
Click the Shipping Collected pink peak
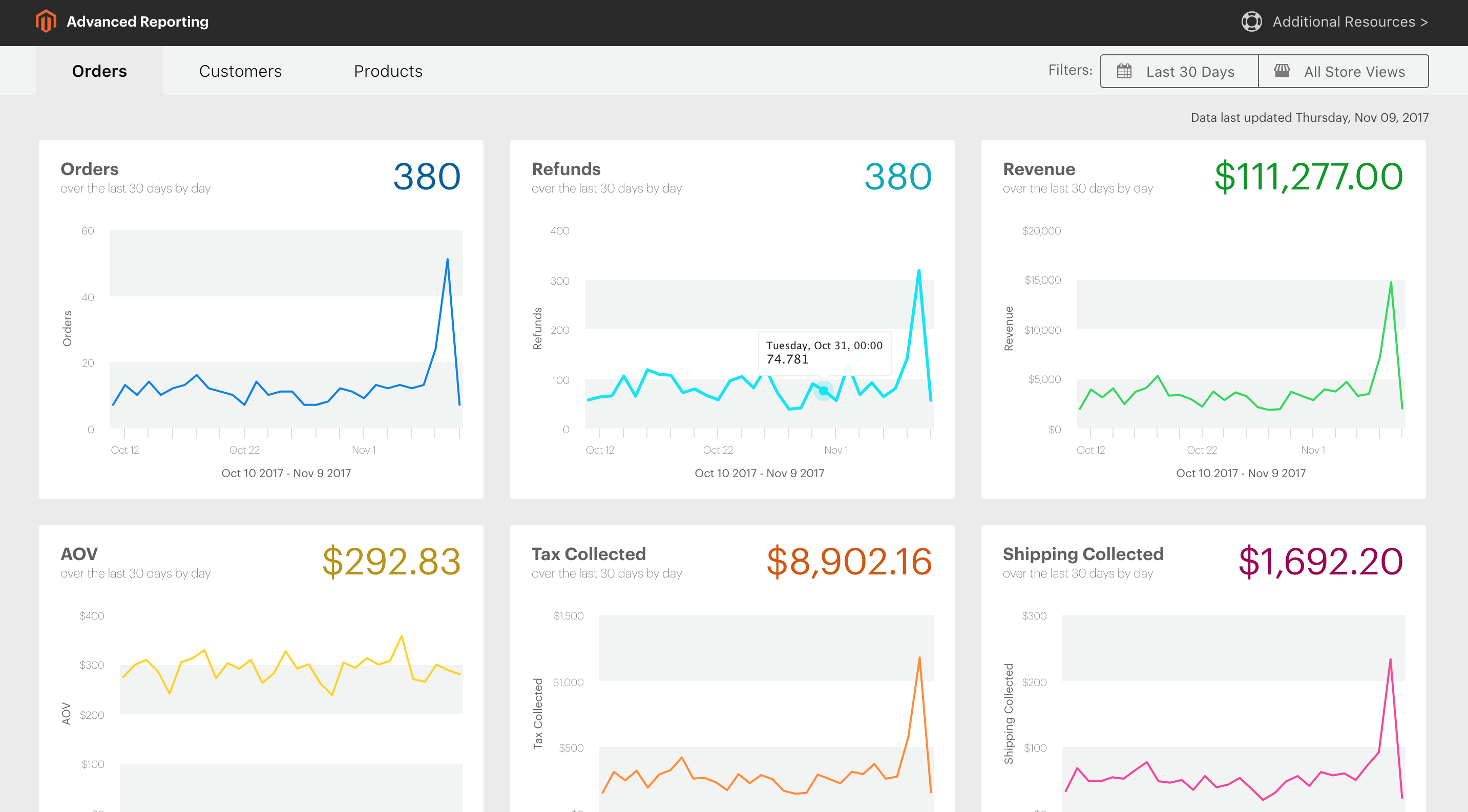(1390, 660)
